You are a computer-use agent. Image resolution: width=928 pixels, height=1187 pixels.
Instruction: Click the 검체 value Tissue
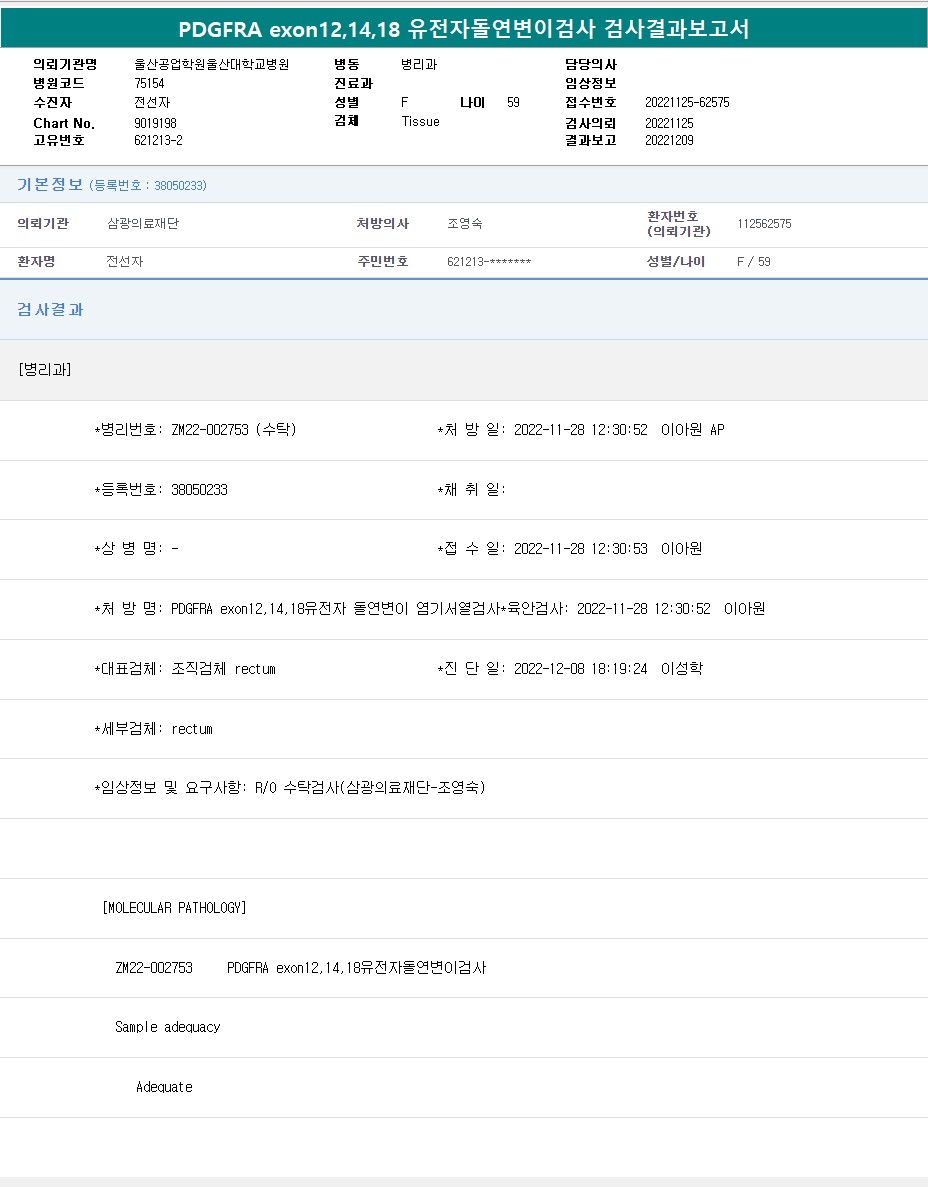tap(420, 121)
